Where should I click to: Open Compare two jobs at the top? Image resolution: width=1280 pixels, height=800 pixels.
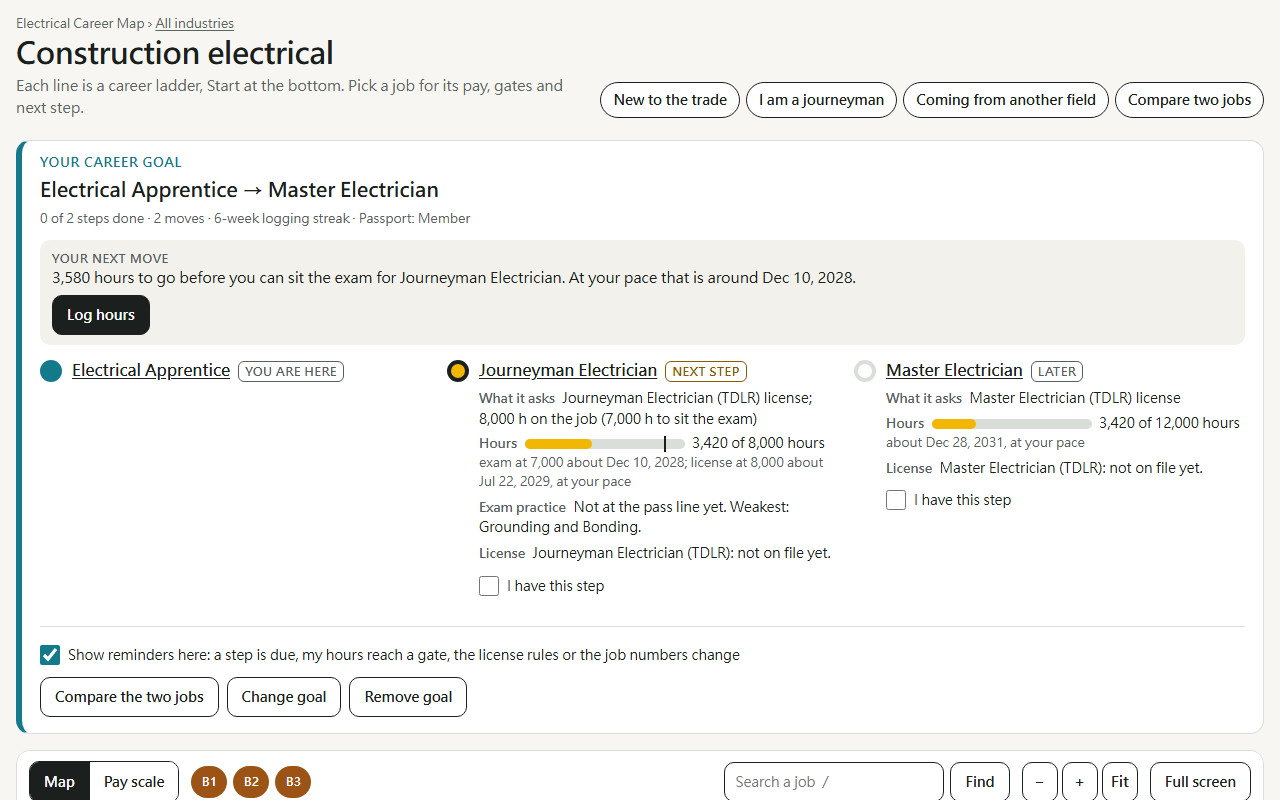point(1189,100)
